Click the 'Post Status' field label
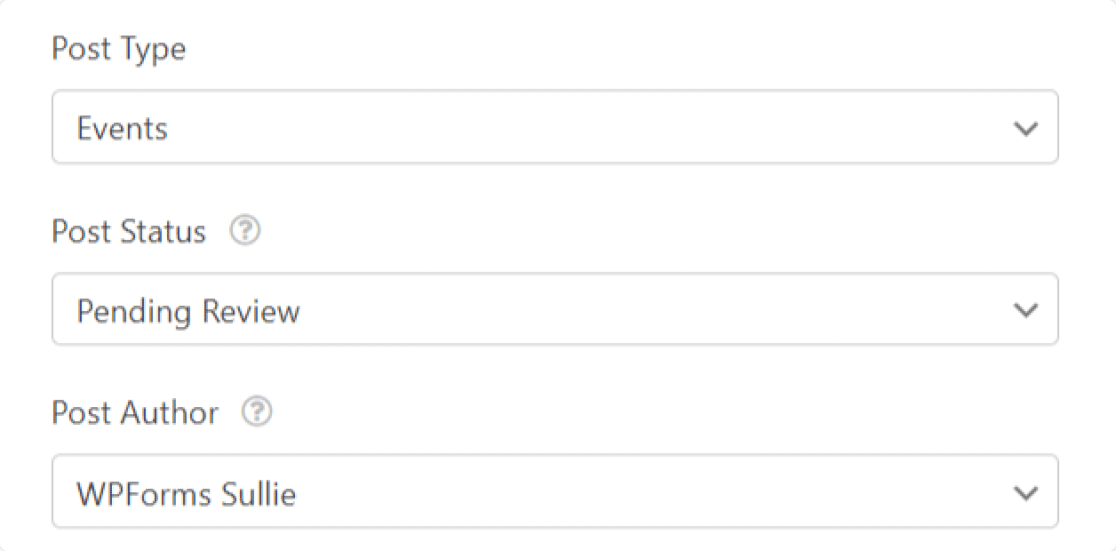Viewport: 1116px width, 551px height. tap(128, 232)
